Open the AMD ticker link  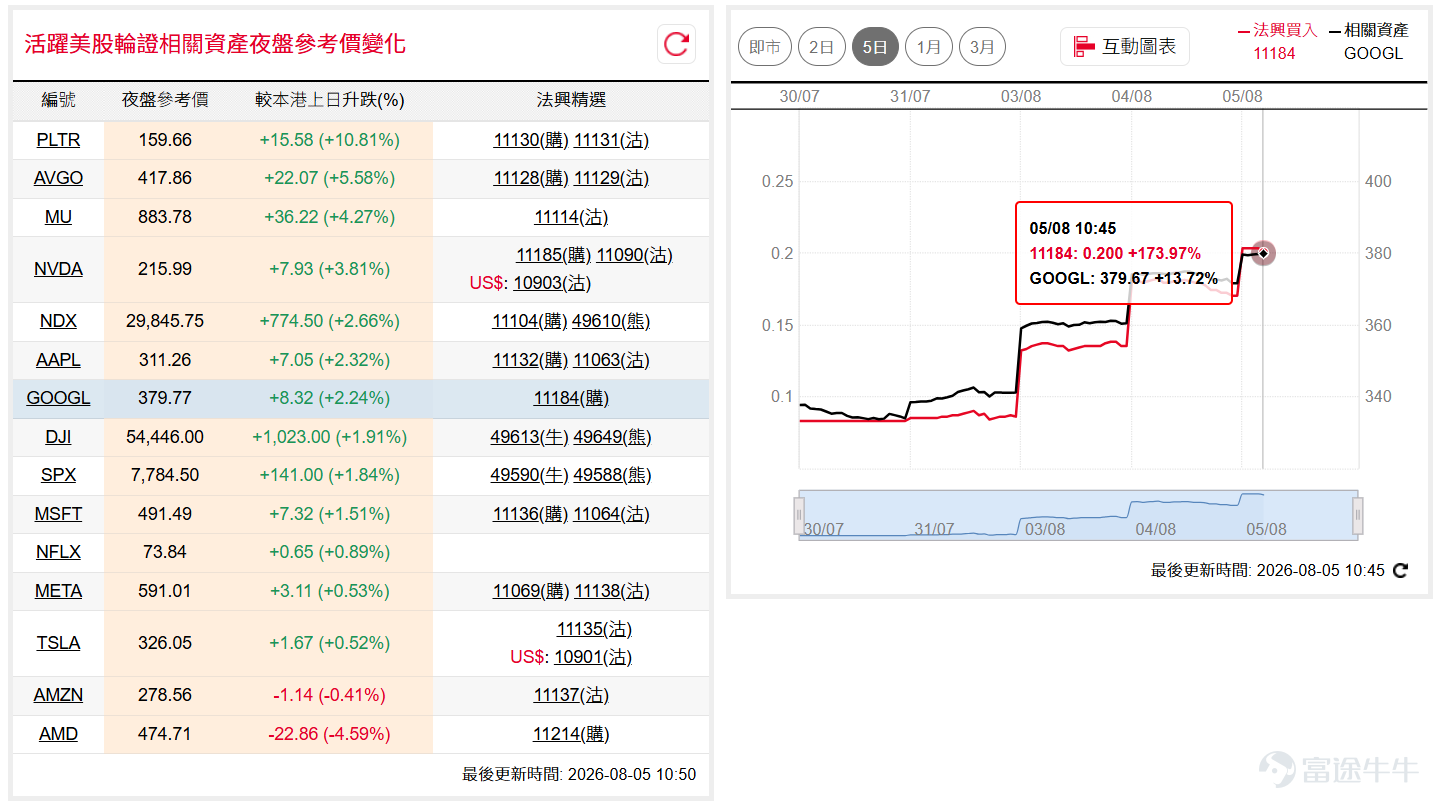[58, 734]
